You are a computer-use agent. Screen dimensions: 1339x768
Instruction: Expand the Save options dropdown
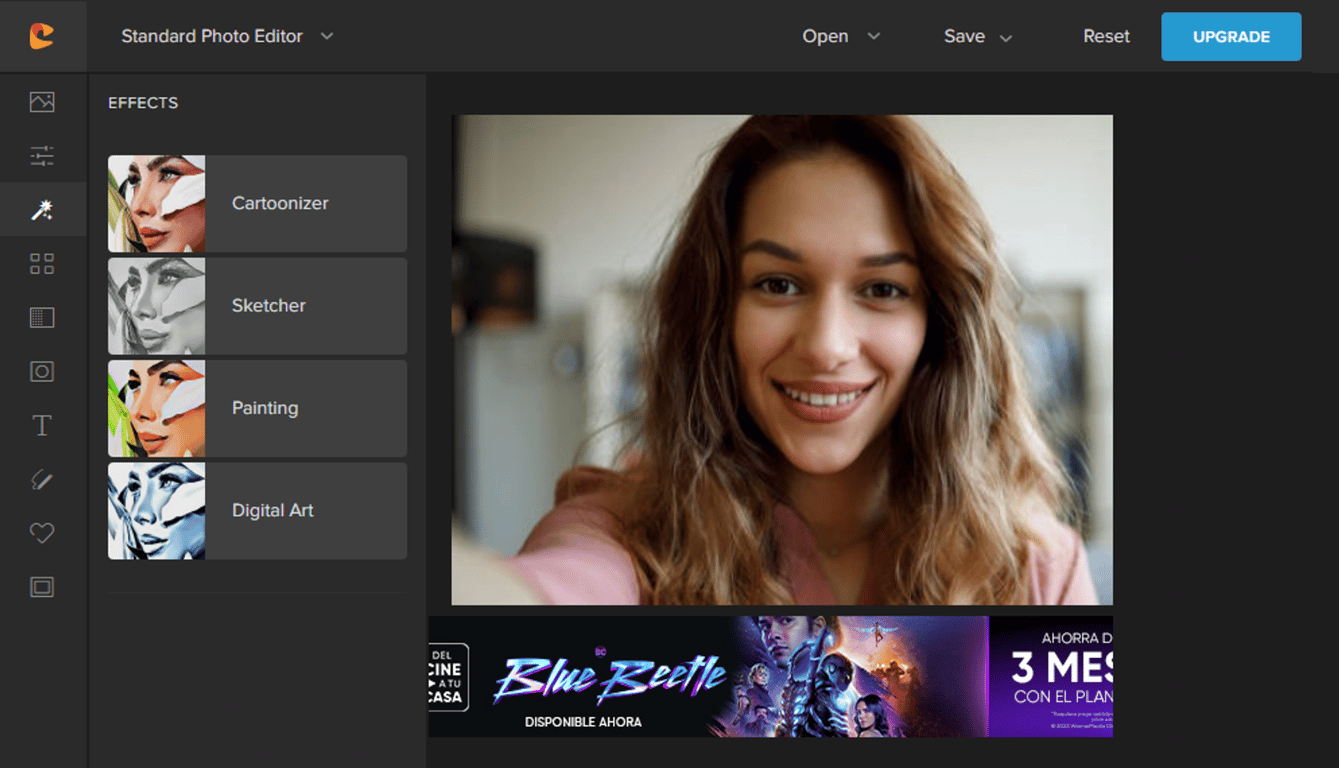coord(1007,36)
